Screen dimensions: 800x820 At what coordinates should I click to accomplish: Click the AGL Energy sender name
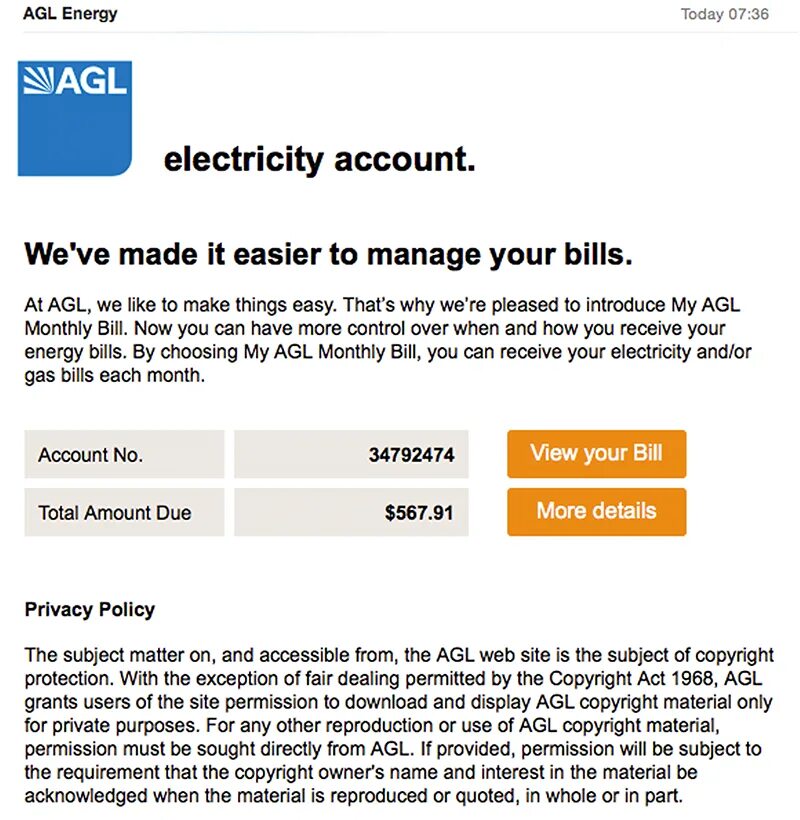pyautogui.click(x=70, y=14)
